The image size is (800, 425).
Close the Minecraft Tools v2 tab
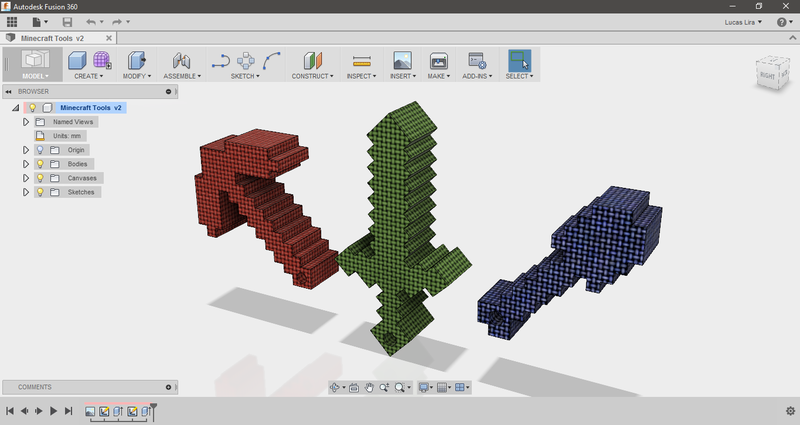click(109, 38)
